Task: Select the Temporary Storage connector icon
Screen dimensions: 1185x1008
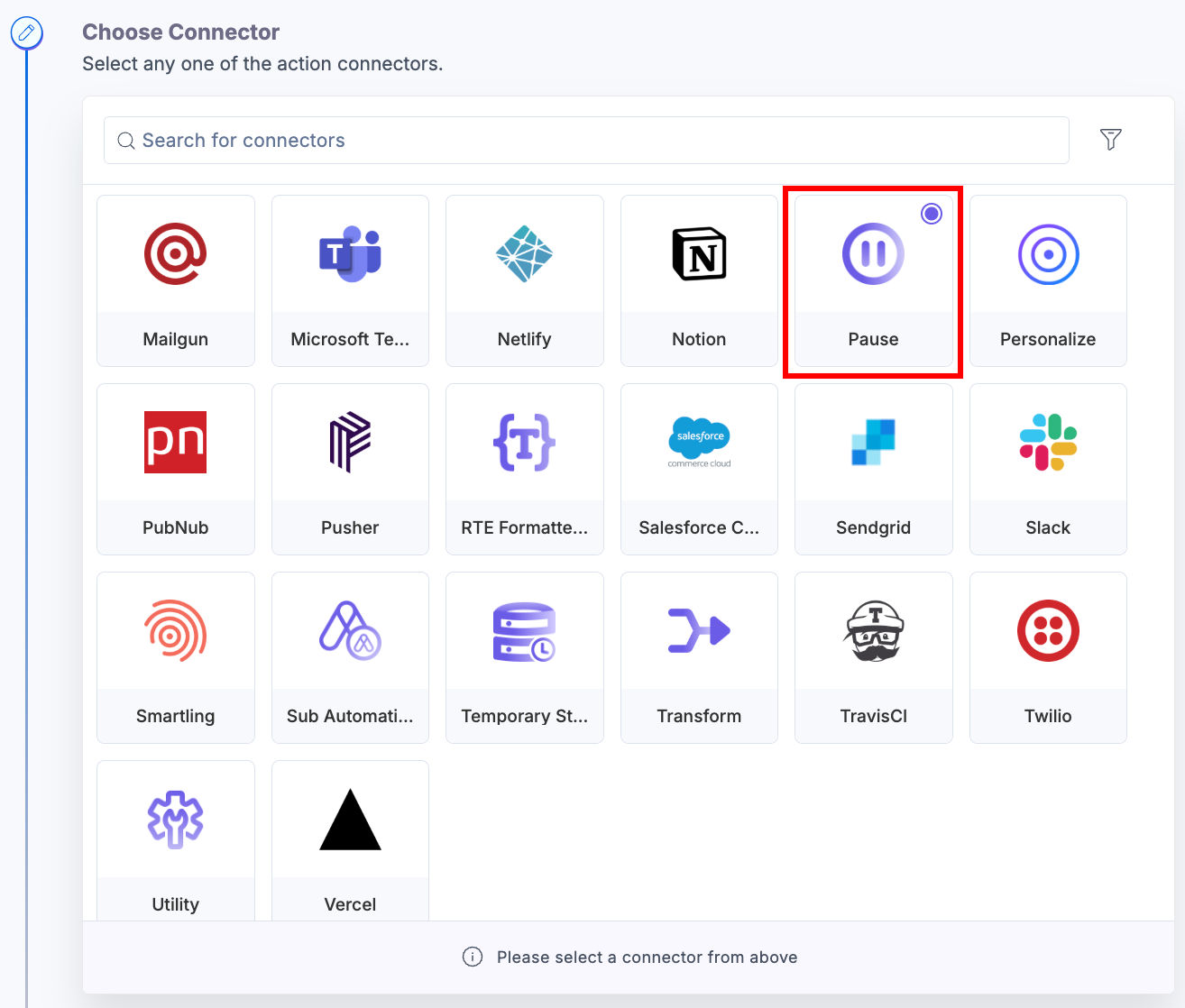Action: point(524,631)
